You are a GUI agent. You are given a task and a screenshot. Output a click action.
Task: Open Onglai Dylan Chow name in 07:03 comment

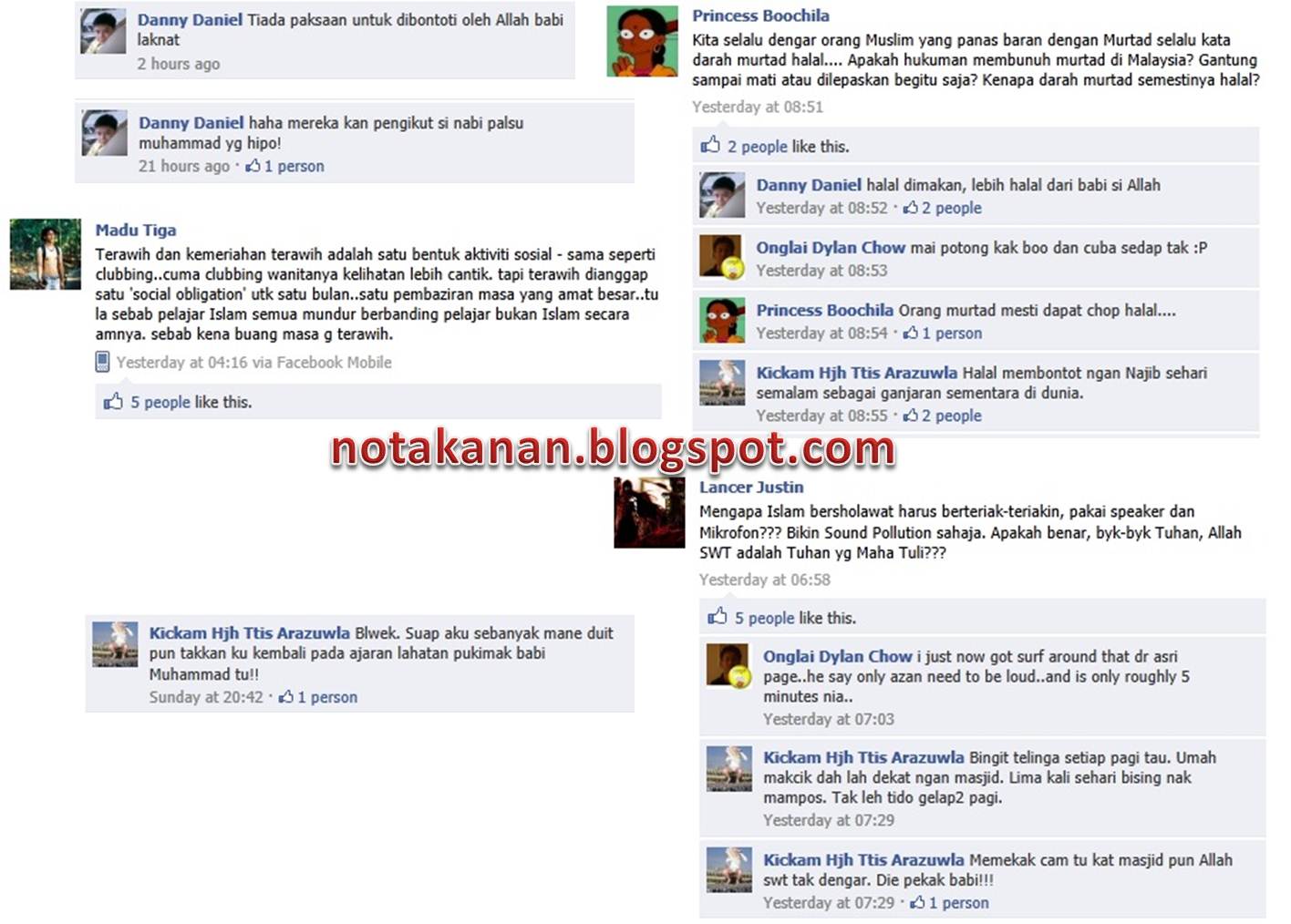click(x=837, y=656)
